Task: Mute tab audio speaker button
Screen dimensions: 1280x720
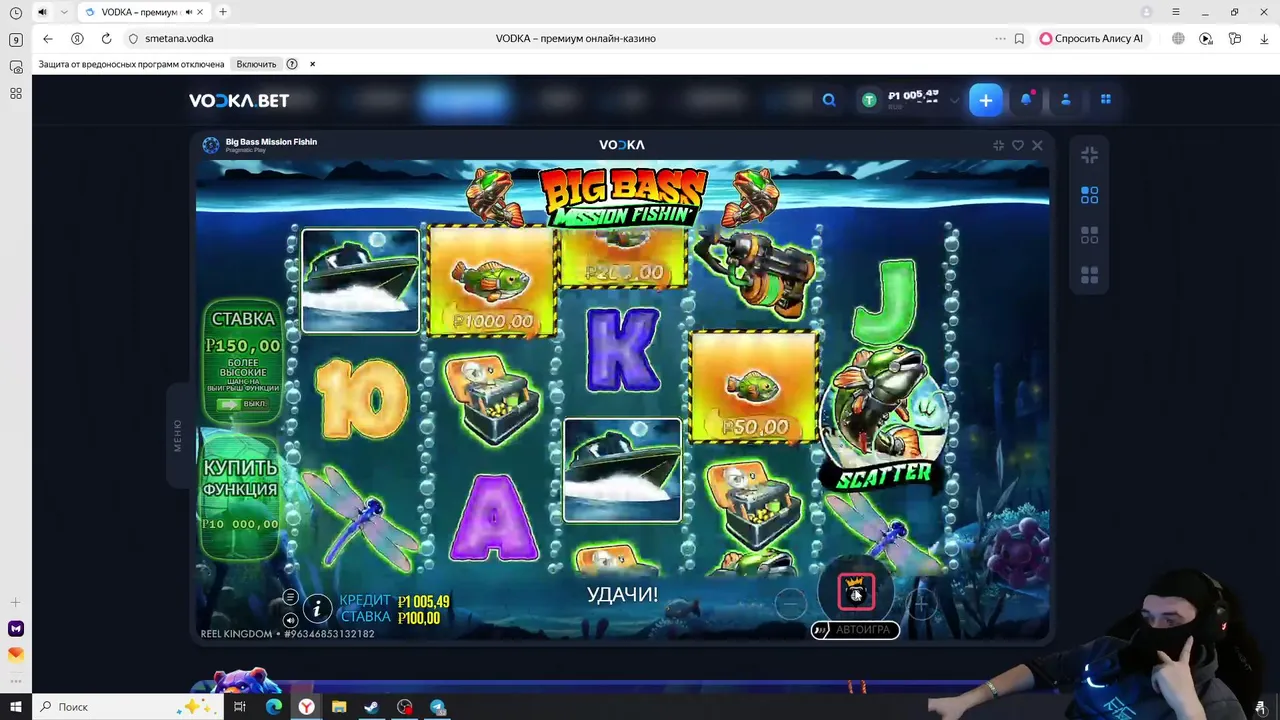Action: pos(42,12)
